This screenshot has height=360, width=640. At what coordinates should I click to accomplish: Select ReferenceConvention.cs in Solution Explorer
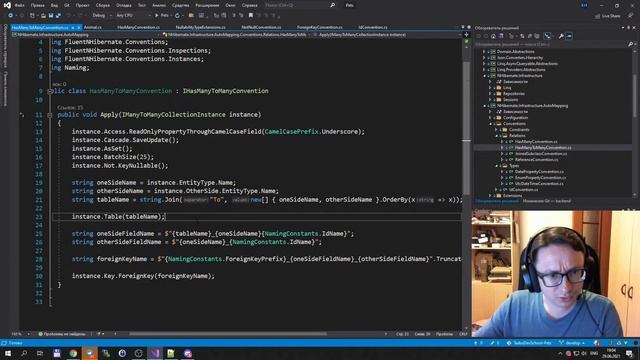536,160
